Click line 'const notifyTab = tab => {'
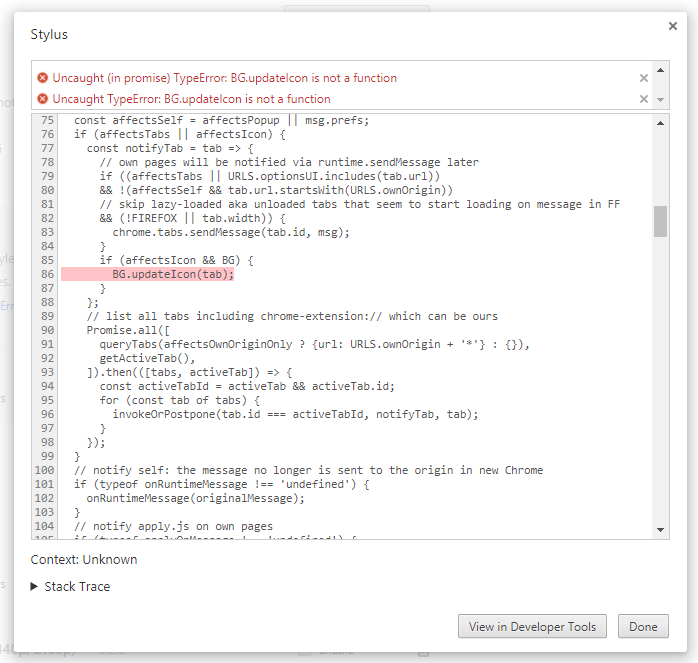 click(x=170, y=148)
